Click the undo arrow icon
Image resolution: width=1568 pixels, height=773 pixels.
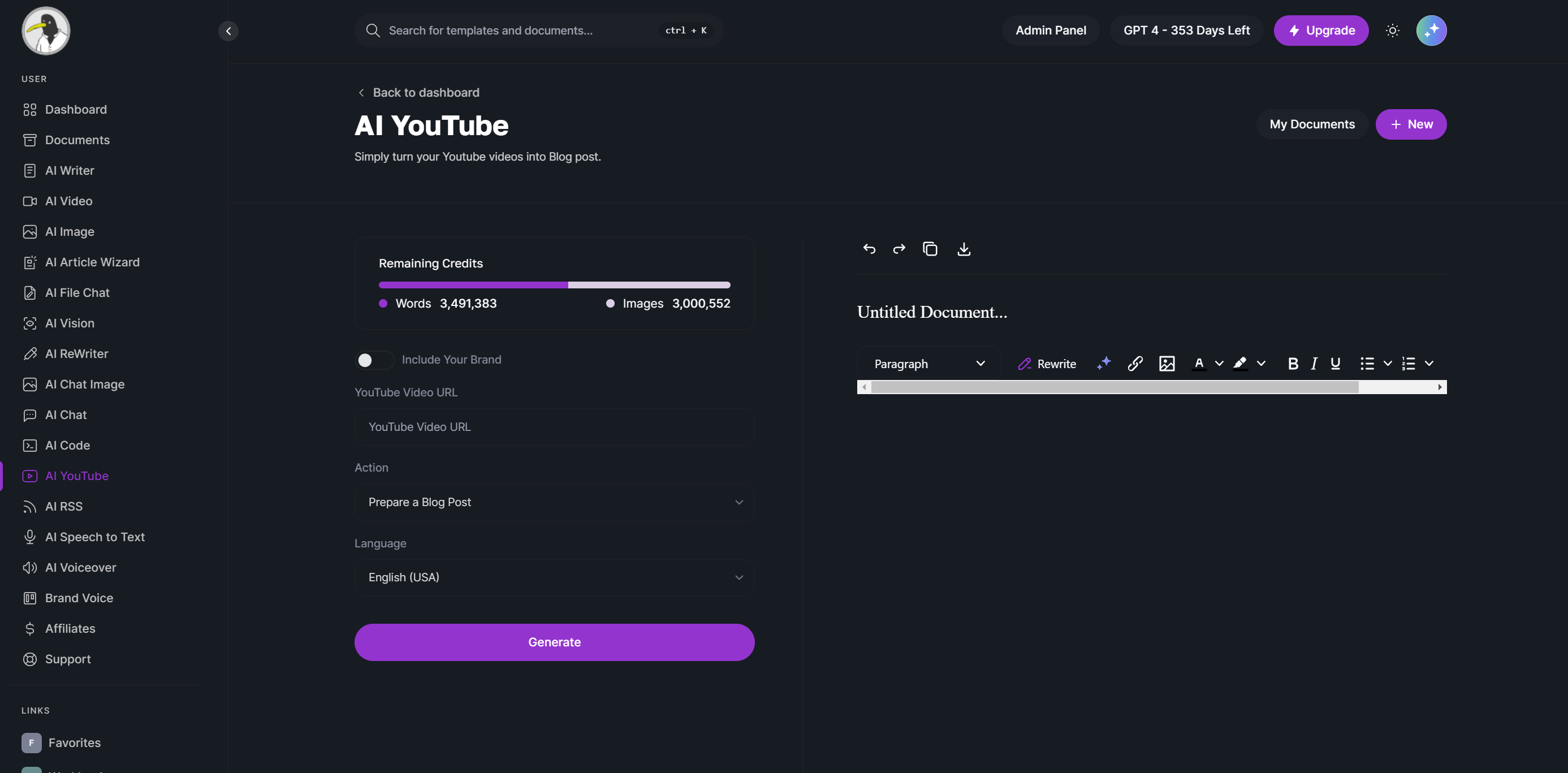869,249
